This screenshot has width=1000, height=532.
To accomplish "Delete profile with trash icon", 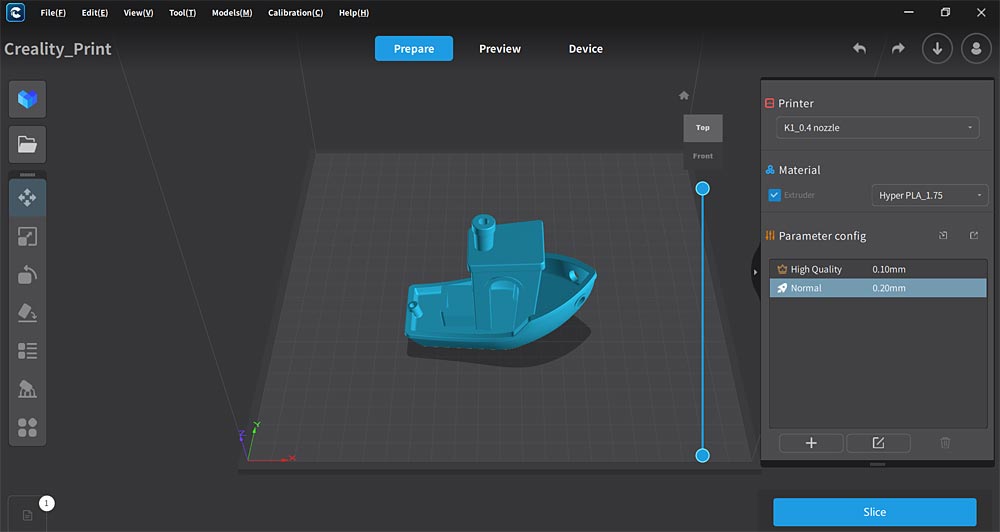I will click(945, 443).
